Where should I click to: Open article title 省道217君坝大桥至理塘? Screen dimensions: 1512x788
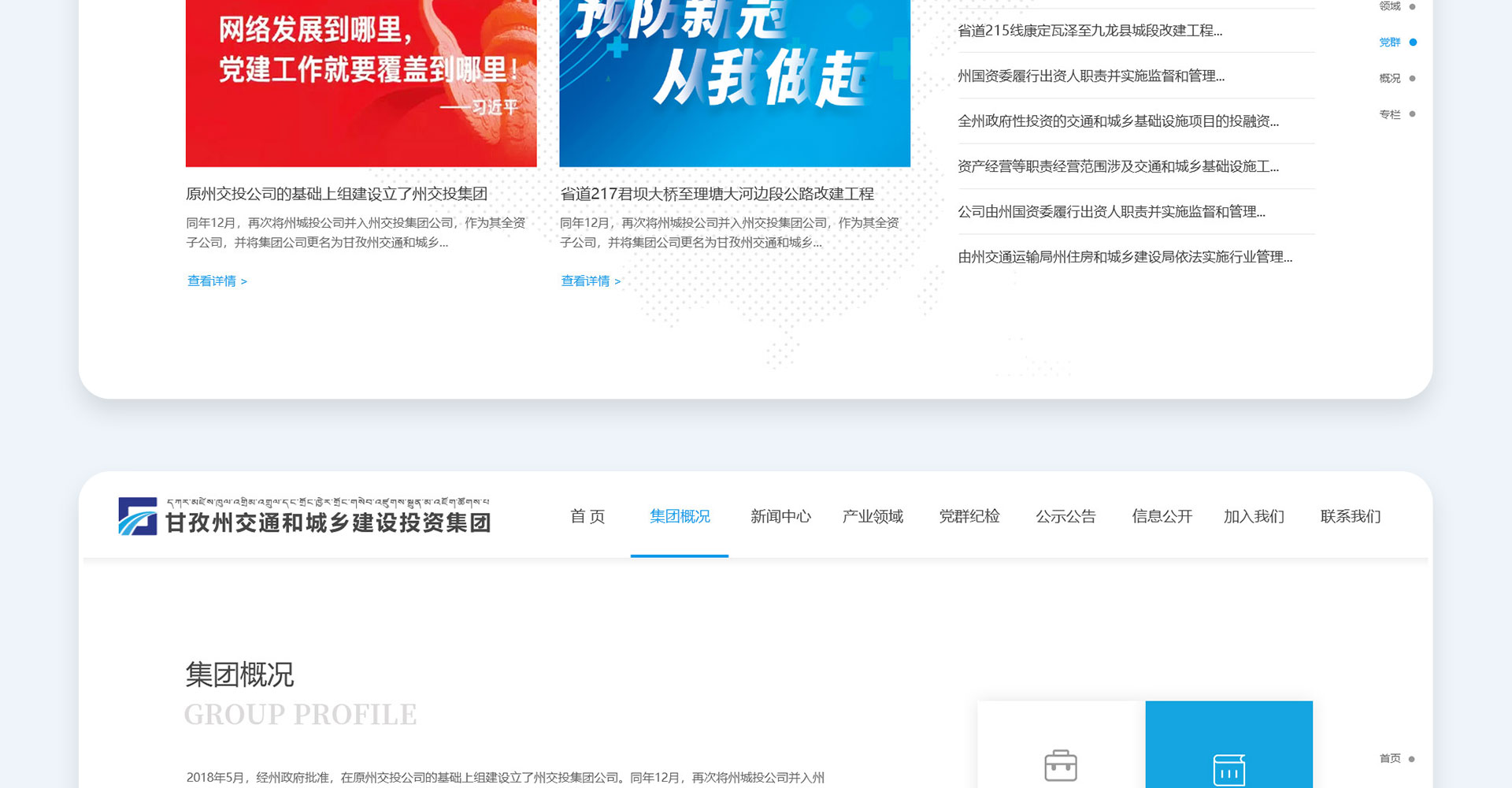[x=717, y=194]
